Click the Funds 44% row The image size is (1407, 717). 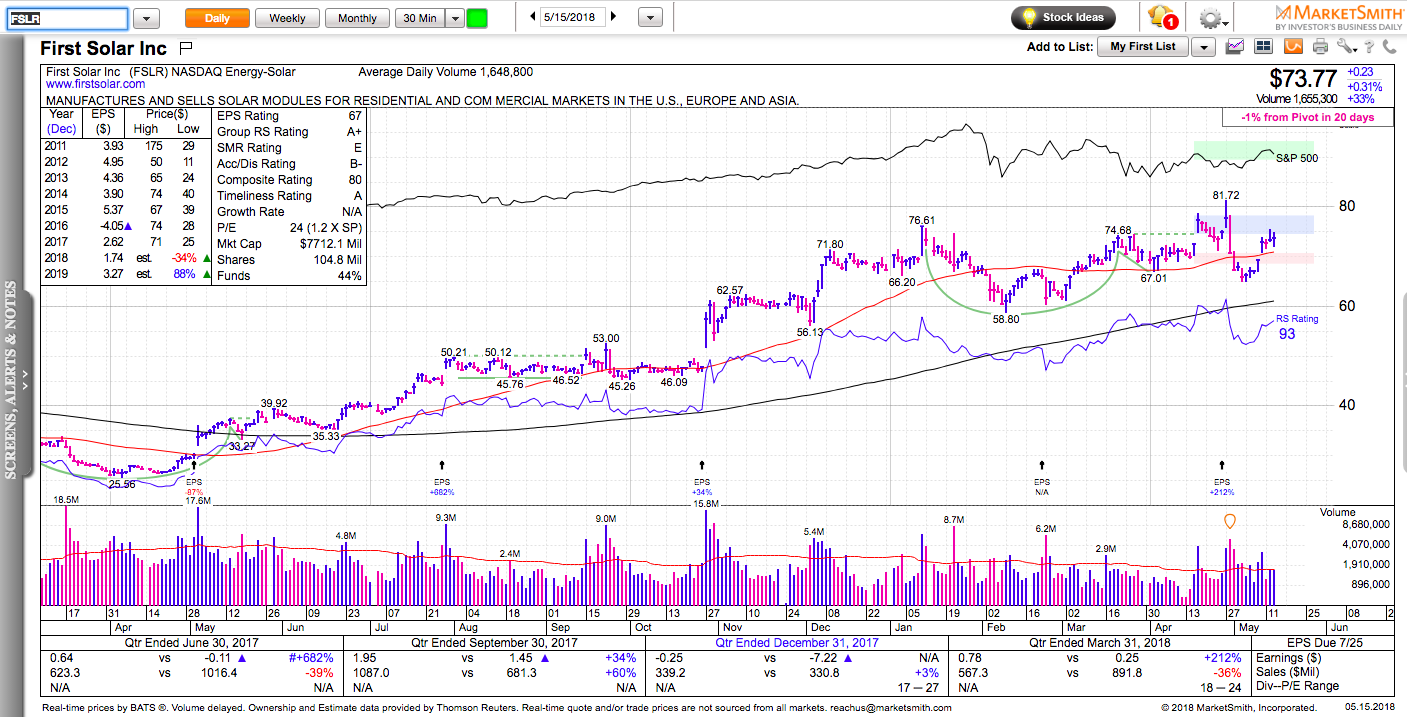(x=289, y=276)
